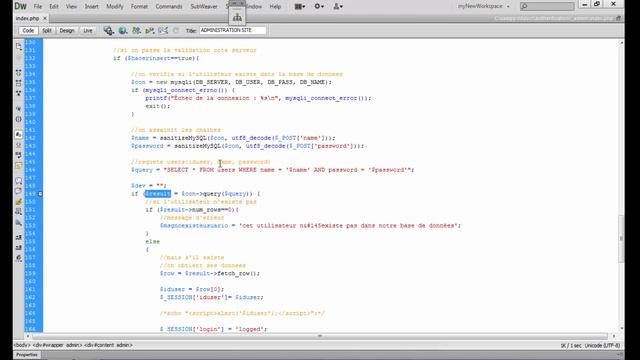Switch to Split view
This screenshot has width=640, height=360.
tap(47, 31)
